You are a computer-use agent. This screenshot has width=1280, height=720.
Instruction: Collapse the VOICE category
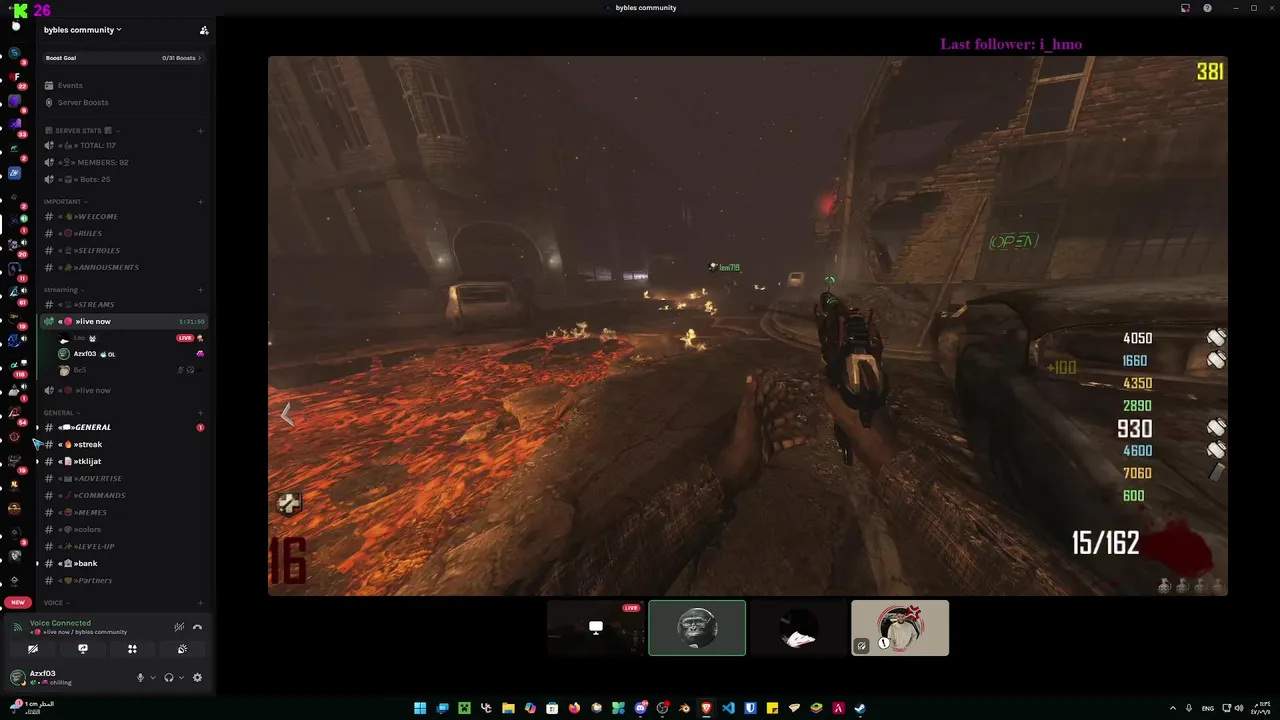(55, 603)
